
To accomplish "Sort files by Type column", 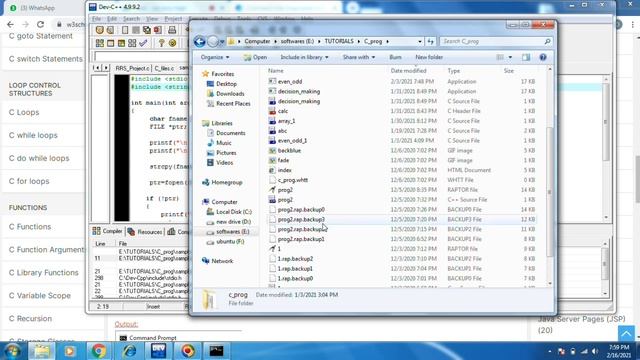I will tap(453, 71).
